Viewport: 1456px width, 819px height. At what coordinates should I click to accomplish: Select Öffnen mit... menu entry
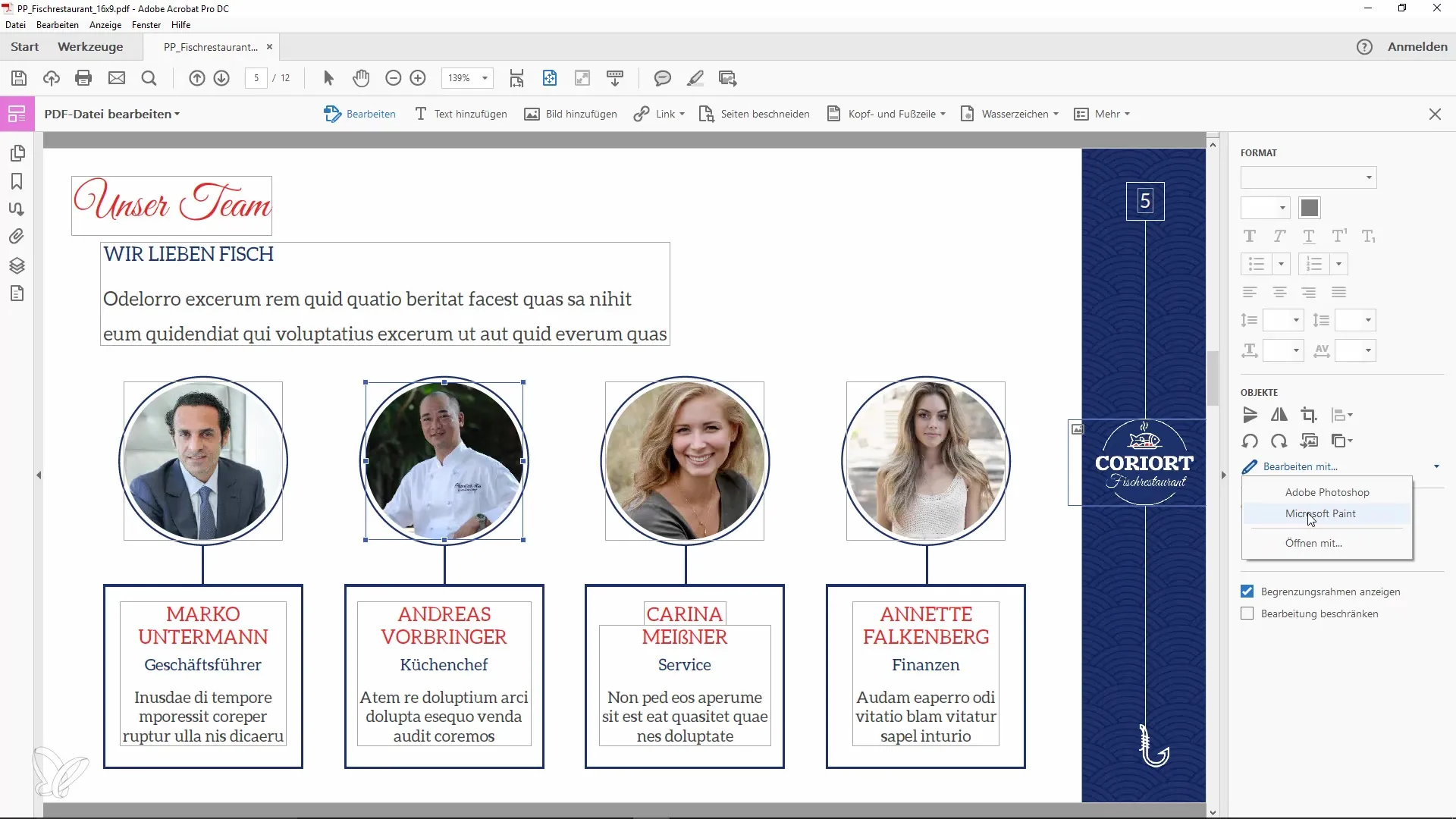coord(1327,543)
